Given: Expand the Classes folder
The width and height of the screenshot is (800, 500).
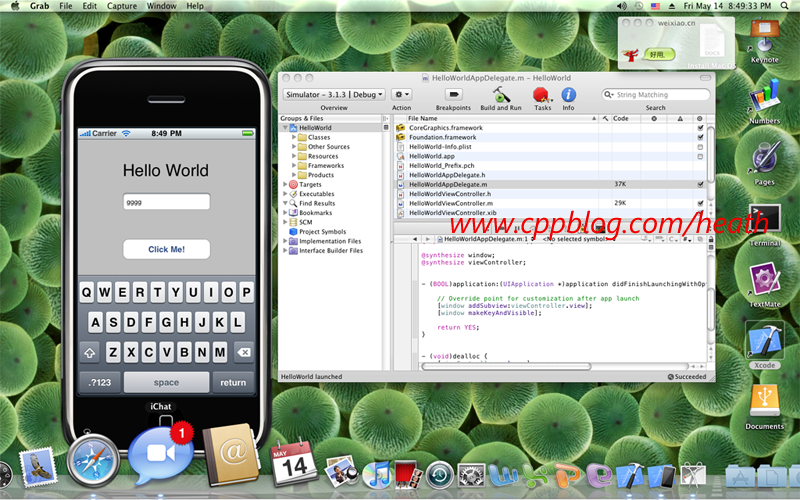Looking at the screenshot, I should click(x=294, y=137).
